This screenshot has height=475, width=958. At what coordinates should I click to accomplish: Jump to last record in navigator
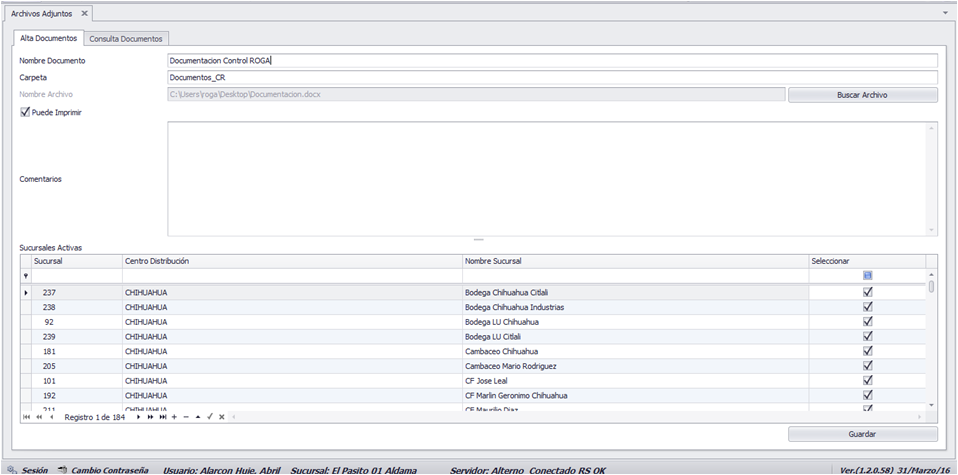(163, 417)
